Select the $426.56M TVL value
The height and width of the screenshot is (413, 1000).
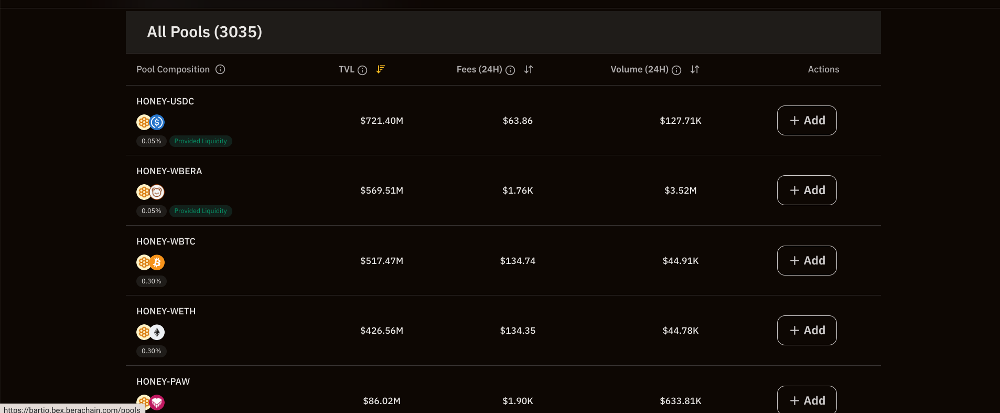tap(382, 331)
